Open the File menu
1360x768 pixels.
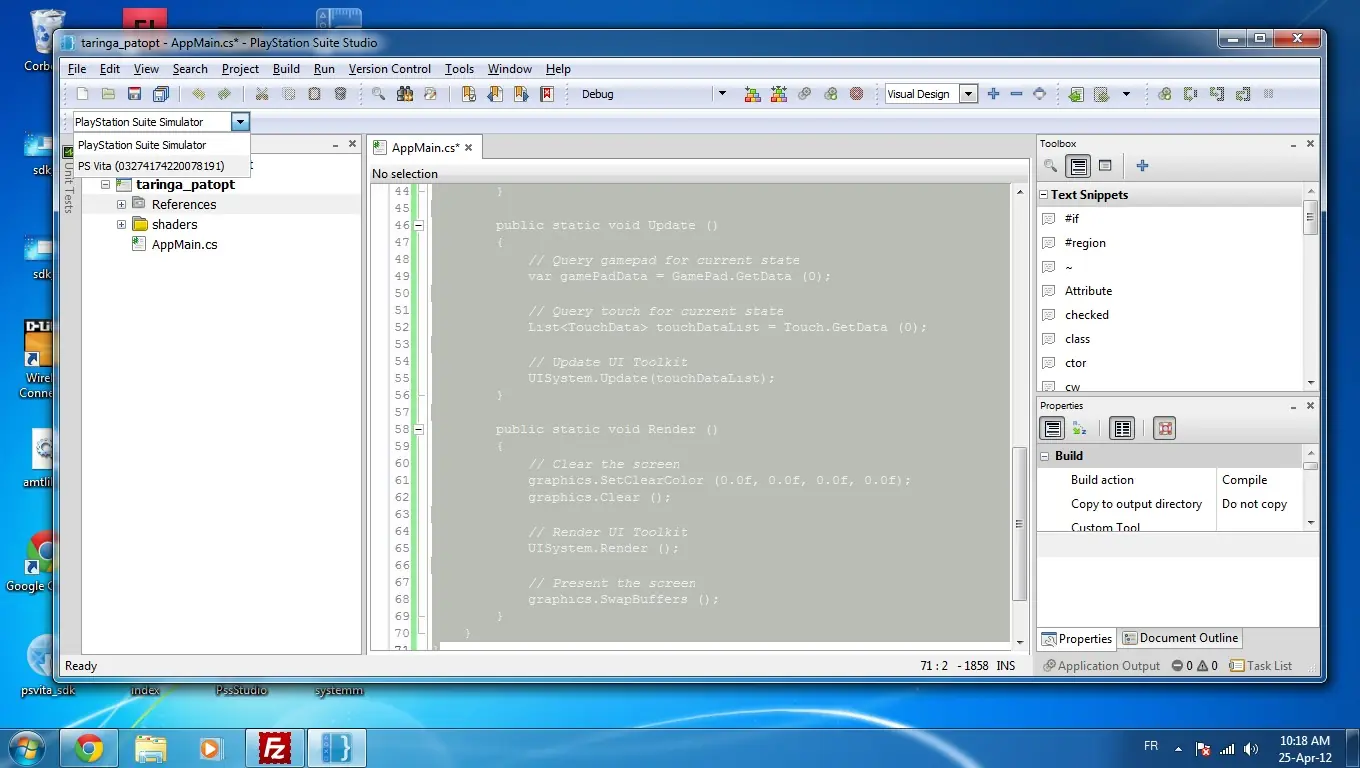[77, 69]
